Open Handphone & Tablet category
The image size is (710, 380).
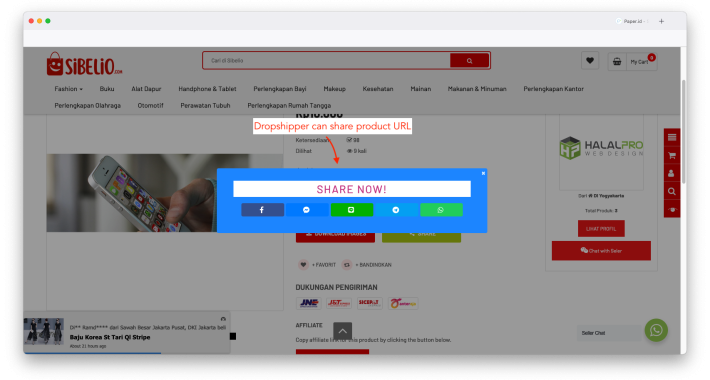[207, 89]
